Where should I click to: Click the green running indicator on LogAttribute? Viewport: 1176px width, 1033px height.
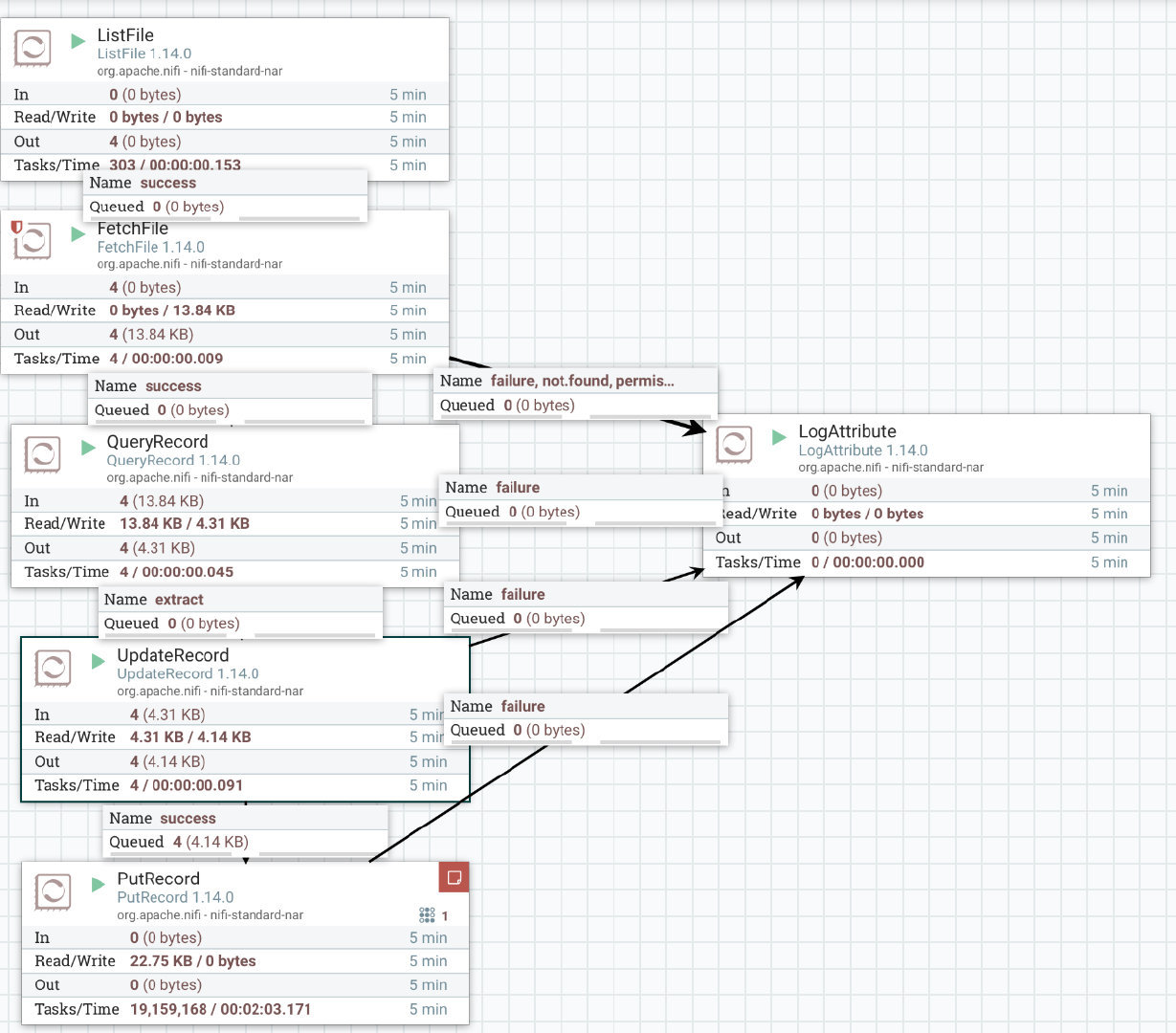coord(779,437)
